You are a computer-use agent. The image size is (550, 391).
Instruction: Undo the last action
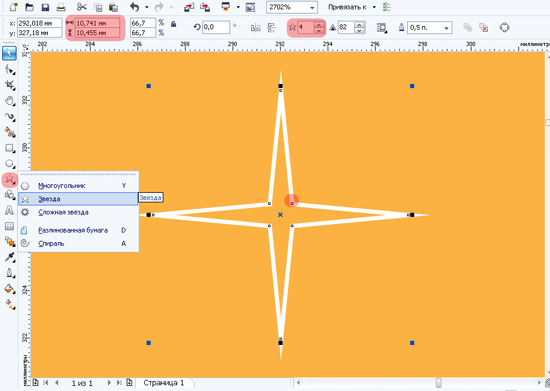click(x=135, y=7)
